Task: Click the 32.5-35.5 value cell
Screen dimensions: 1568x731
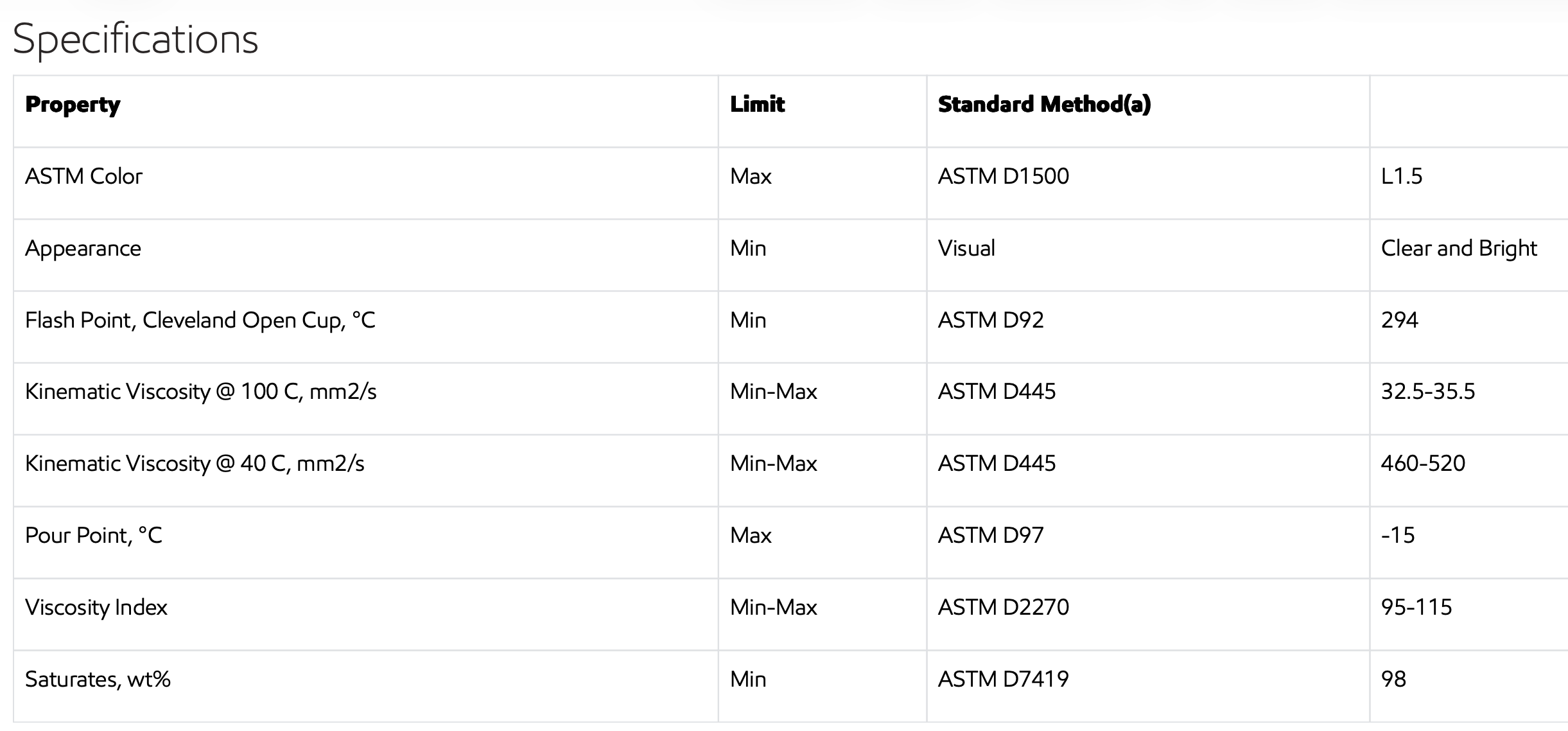Action: 1427,392
